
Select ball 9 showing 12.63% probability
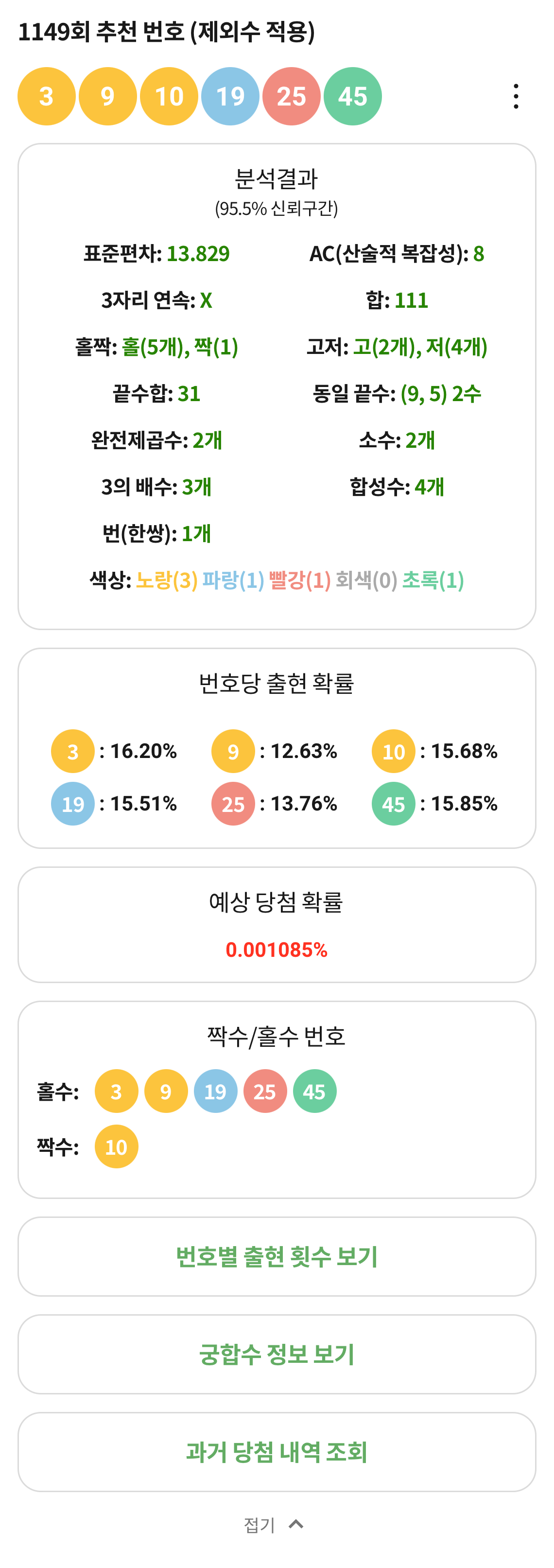click(233, 751)
